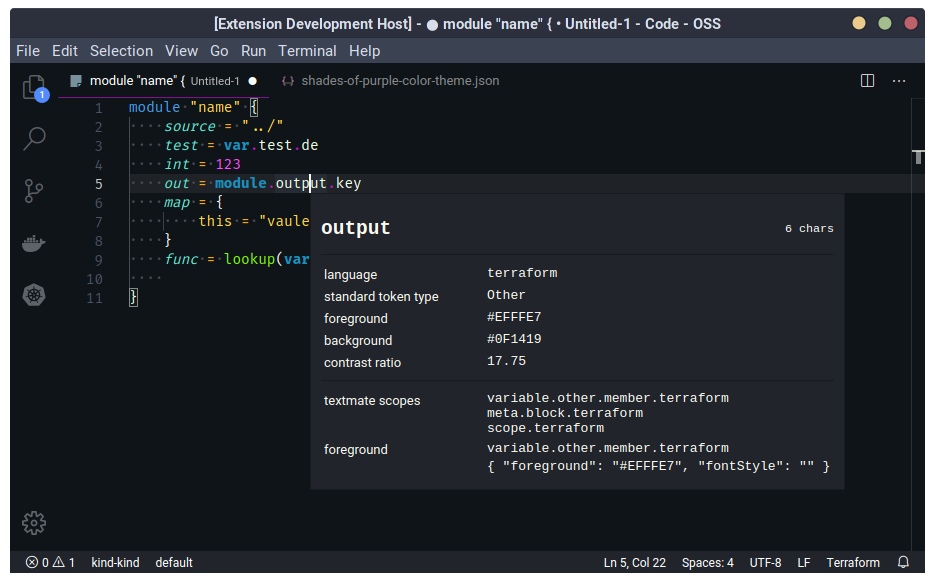Image resolution: width=935 pixels, height=583 pixels.
Task: Change end of line sequence LF
Action: (x=804, y=562)
